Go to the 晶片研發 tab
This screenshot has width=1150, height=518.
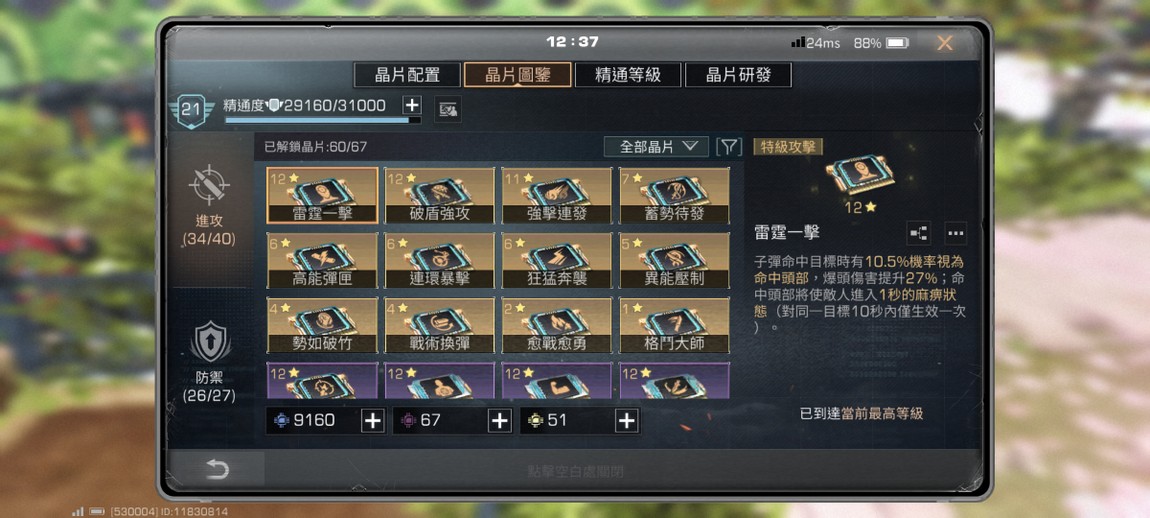coord(738,75)
